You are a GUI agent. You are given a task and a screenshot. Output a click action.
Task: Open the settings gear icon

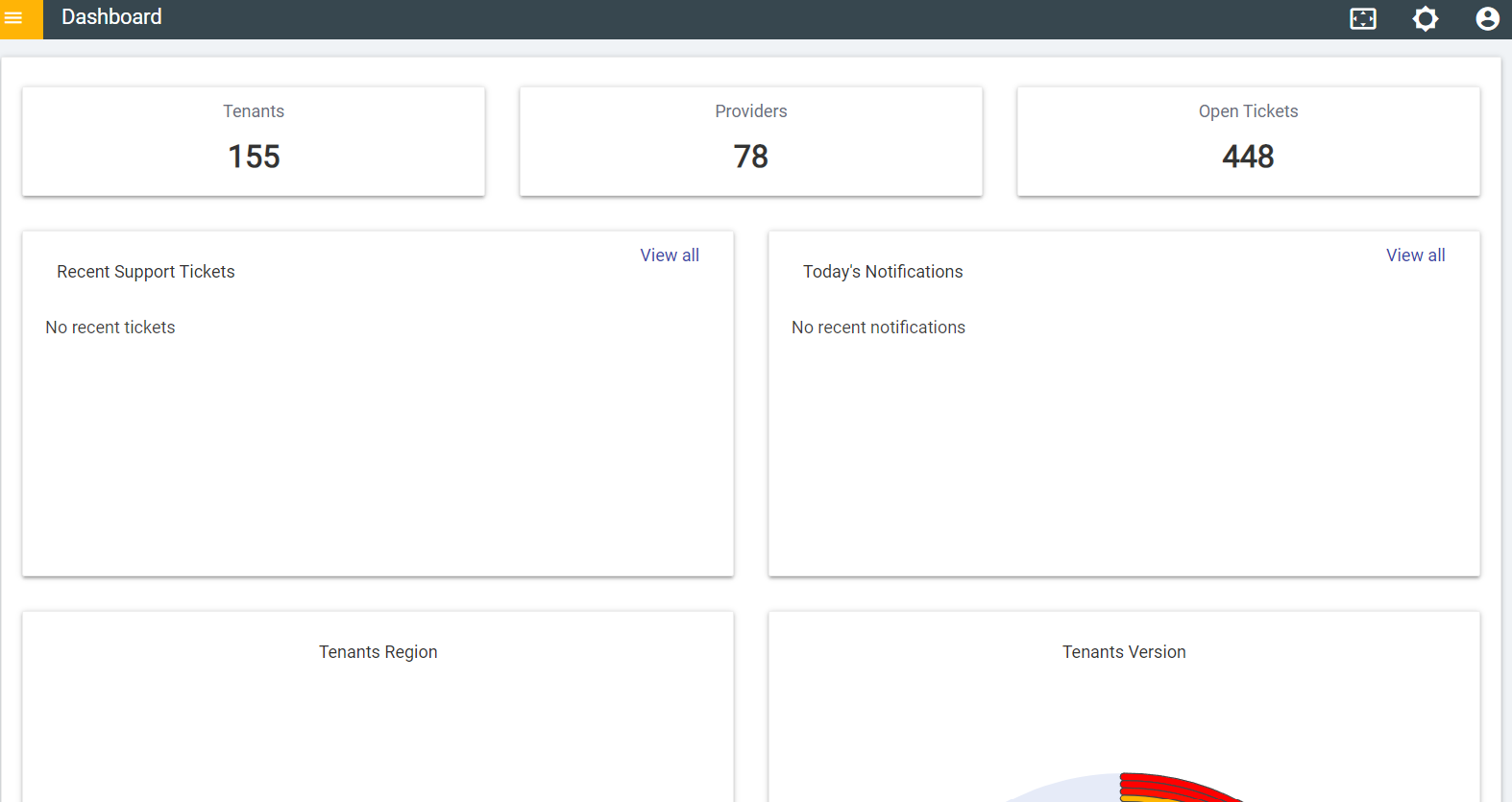(x=1426, y=18)
